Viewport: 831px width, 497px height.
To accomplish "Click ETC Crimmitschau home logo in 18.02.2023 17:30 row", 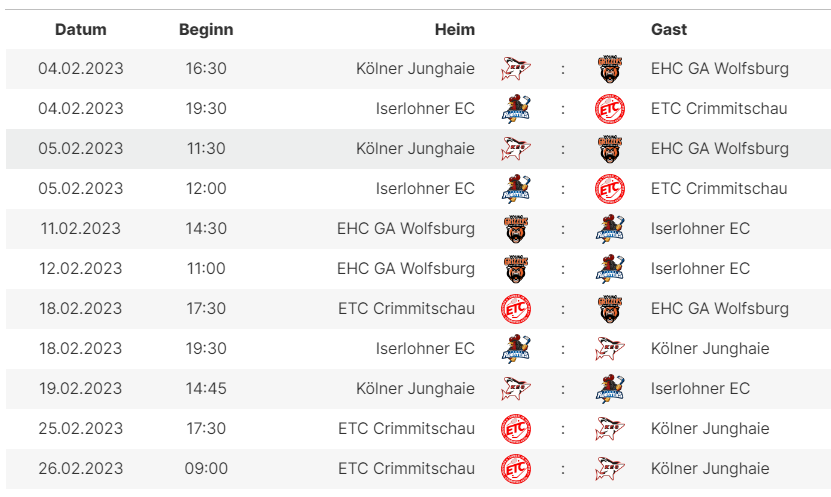I will pyautogui.click(x=516, y=309).
